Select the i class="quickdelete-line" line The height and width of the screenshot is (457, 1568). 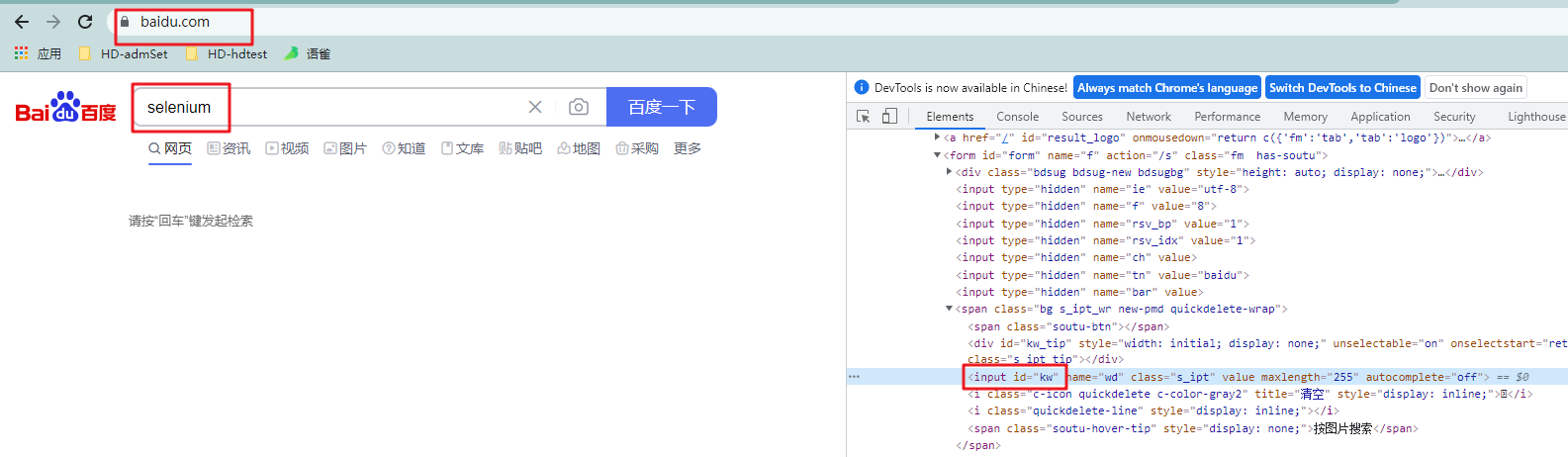point(1153,411)
